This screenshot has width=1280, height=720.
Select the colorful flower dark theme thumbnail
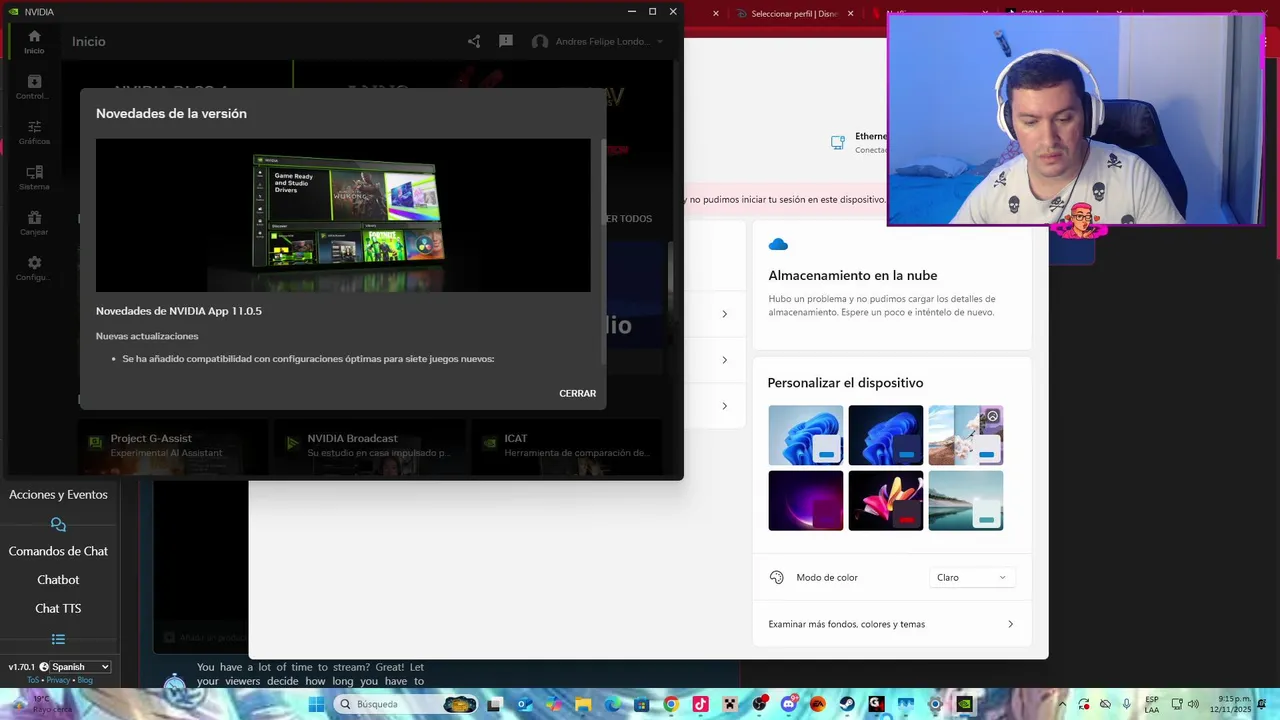tap(886, 500)
